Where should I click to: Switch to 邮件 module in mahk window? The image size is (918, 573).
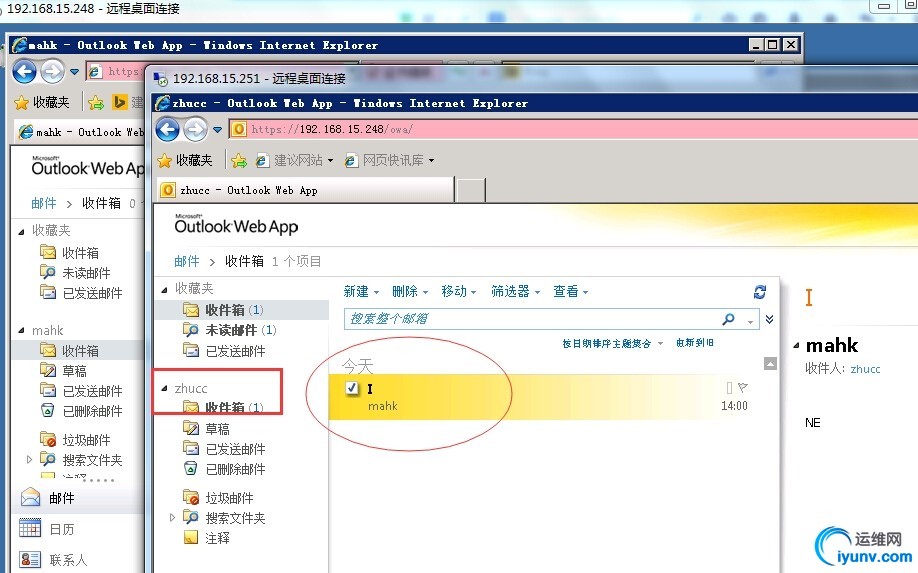[79, 498]
